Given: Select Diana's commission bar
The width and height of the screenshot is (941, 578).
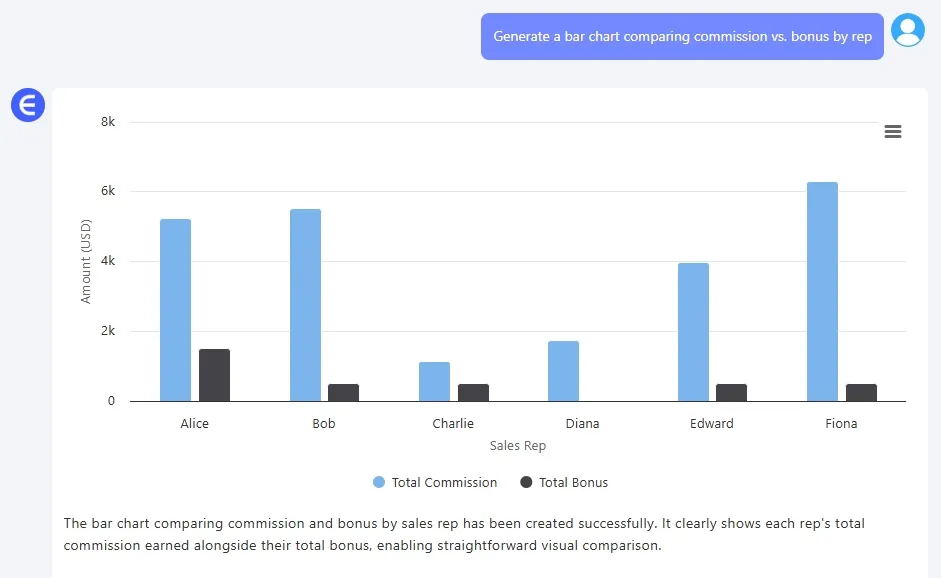Looking at the screenshot, I should coord(564,370).
